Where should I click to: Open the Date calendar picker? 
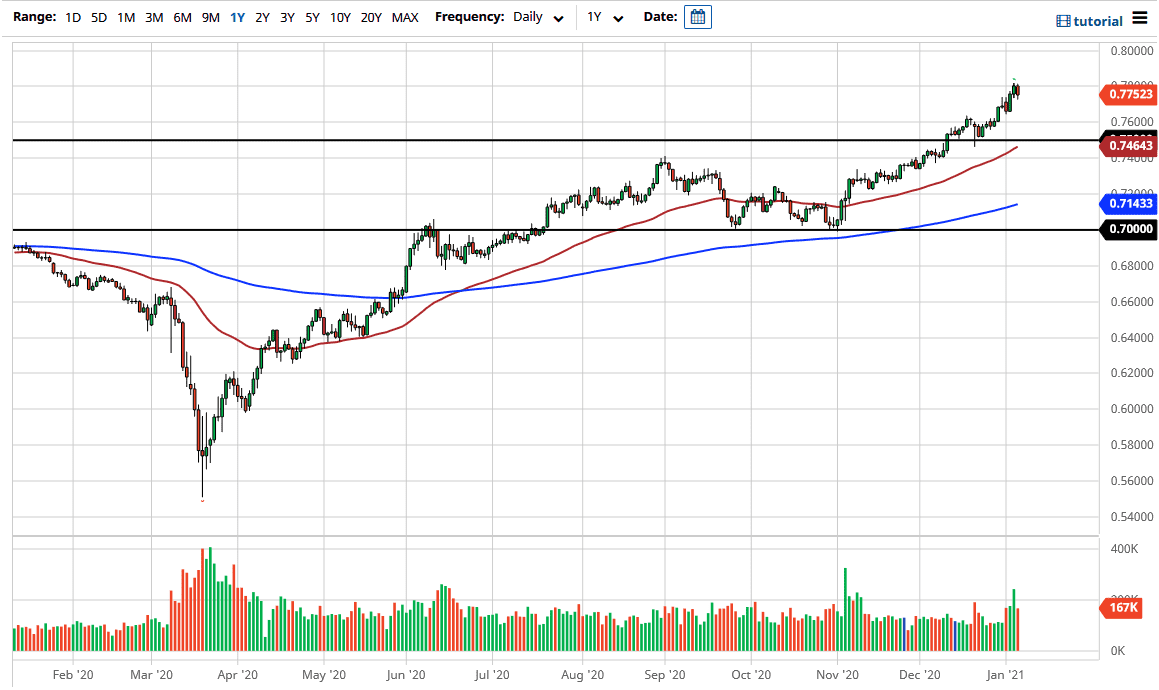coord(697,17)
